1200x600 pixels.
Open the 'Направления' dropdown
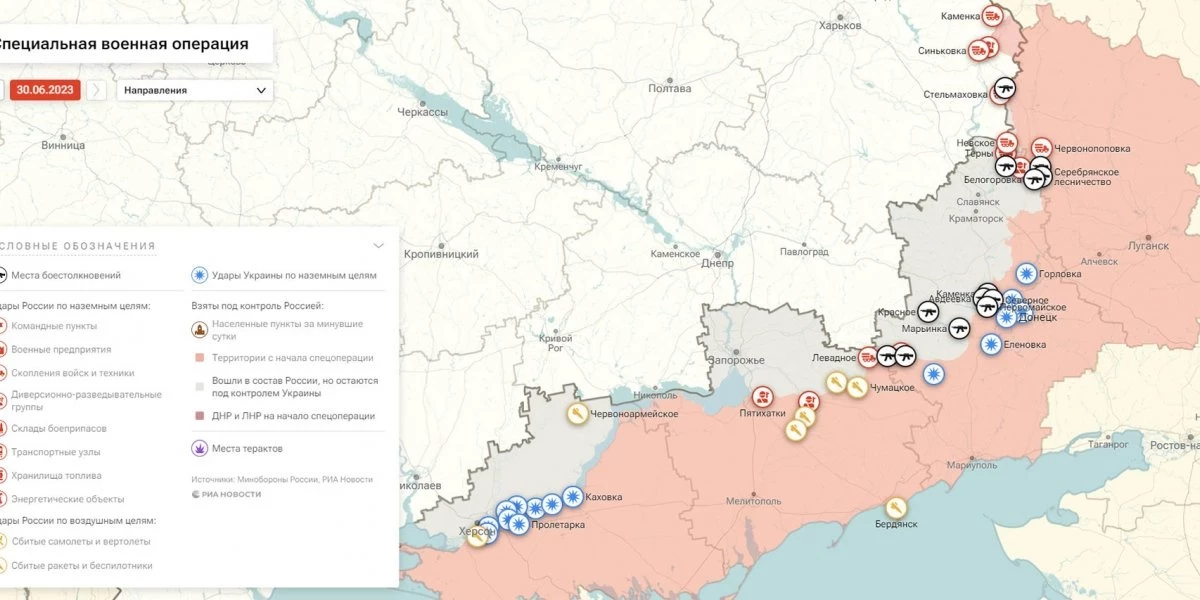pos(194,90)
